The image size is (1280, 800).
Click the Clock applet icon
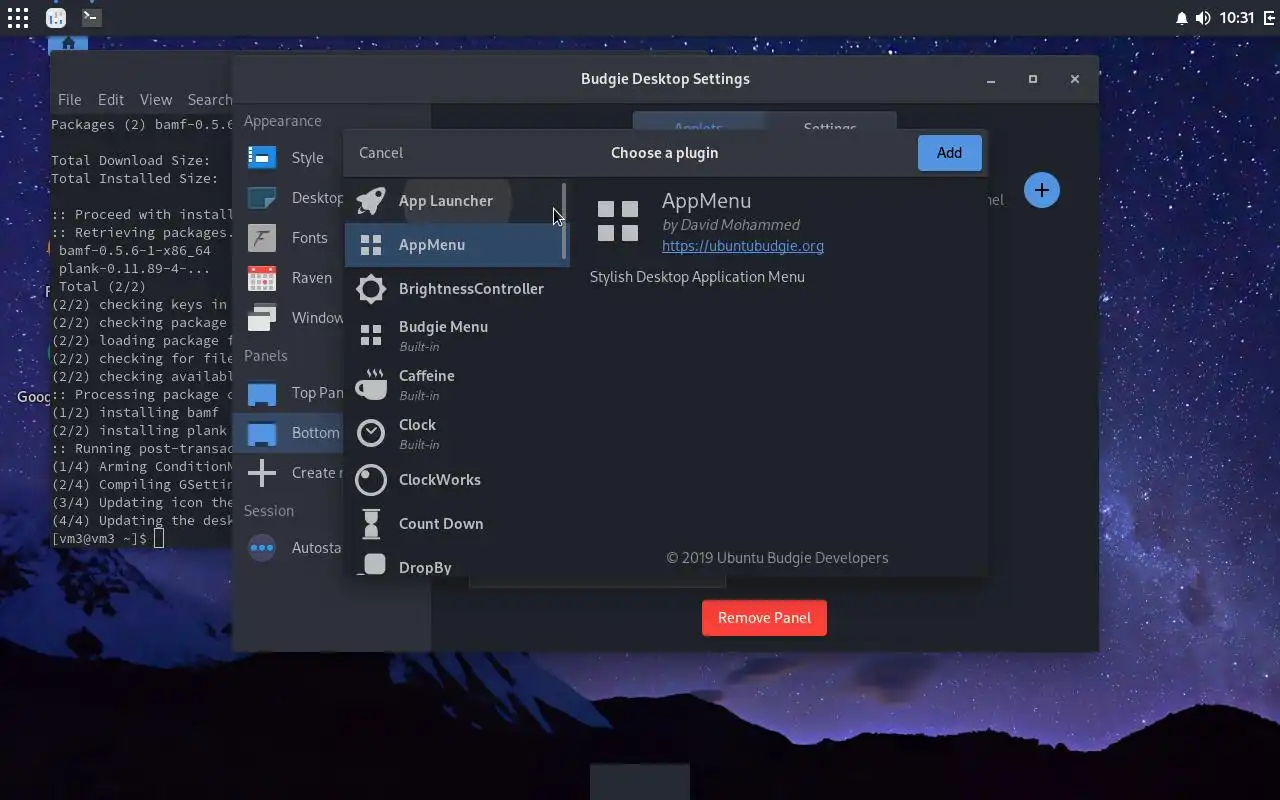point(371,433)
